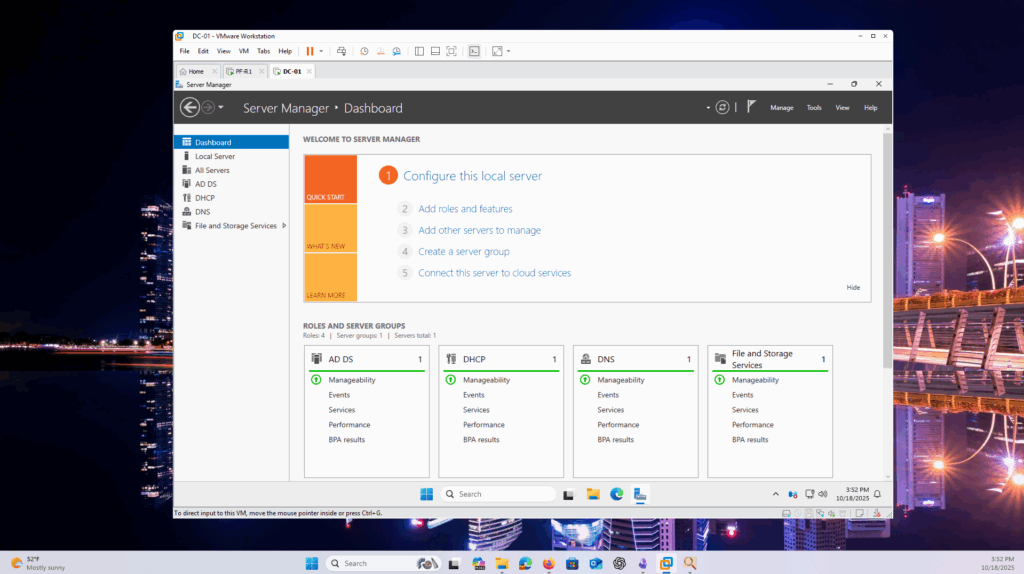Screen dimensions: 1024x574
Task: Select AD DS in the left sidebar
Action: point(205,184)
